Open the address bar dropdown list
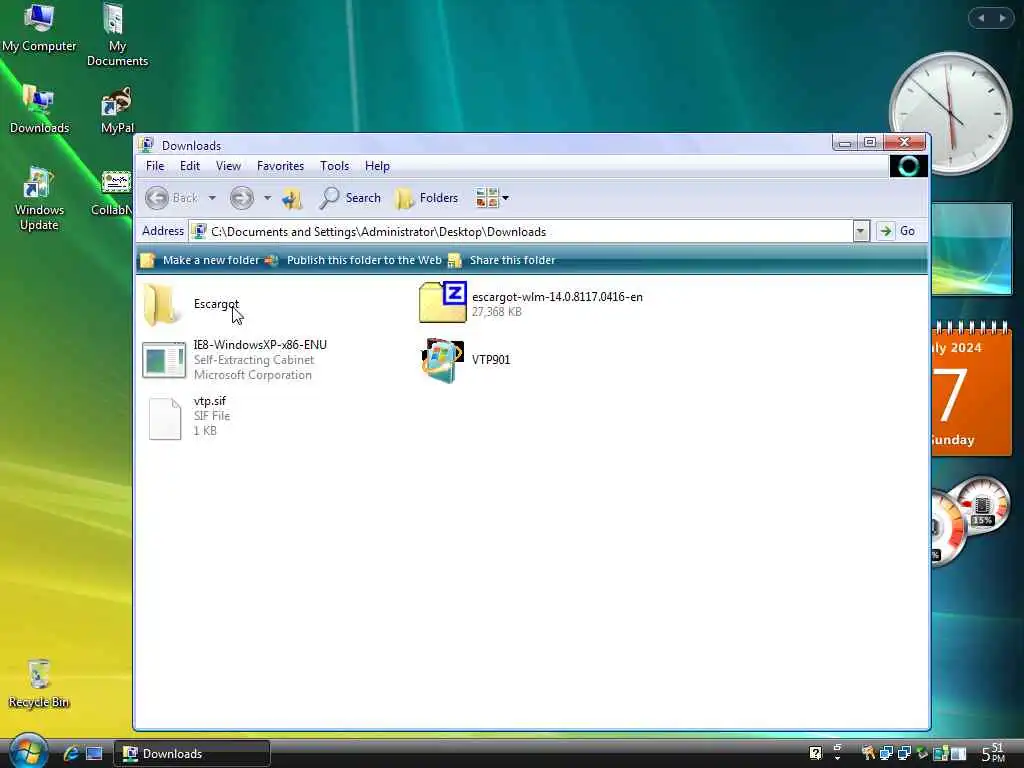This screenshot has width=1024, height=768. pyautogui.click(x=861, y=231)
